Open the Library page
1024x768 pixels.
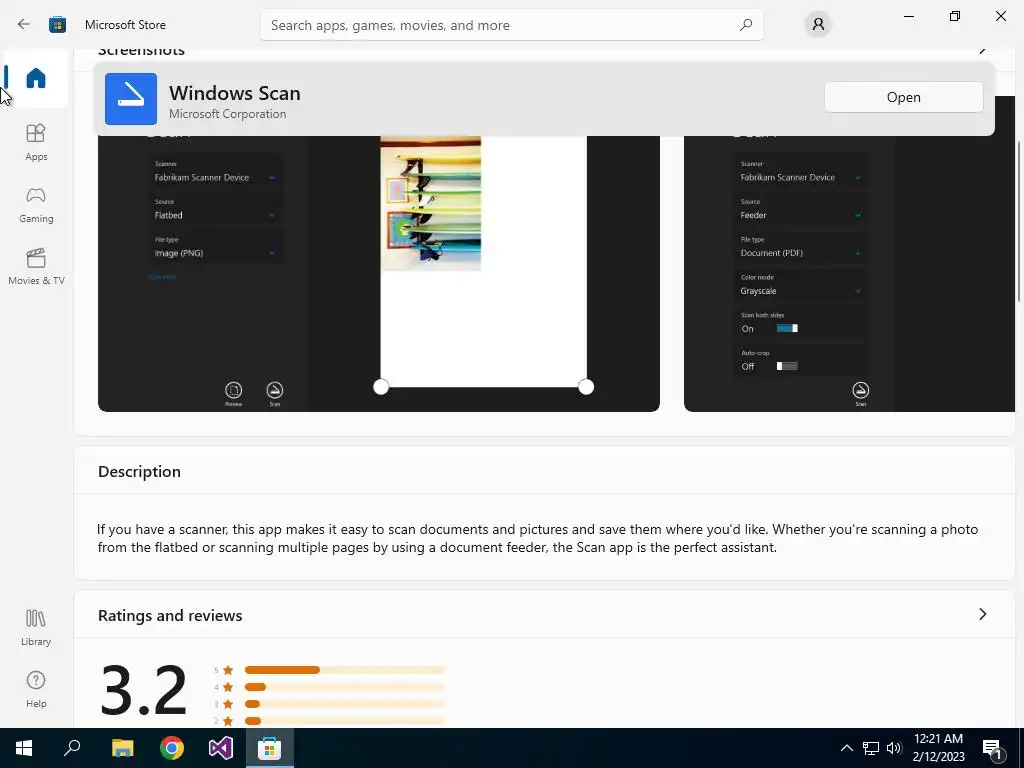36,628
